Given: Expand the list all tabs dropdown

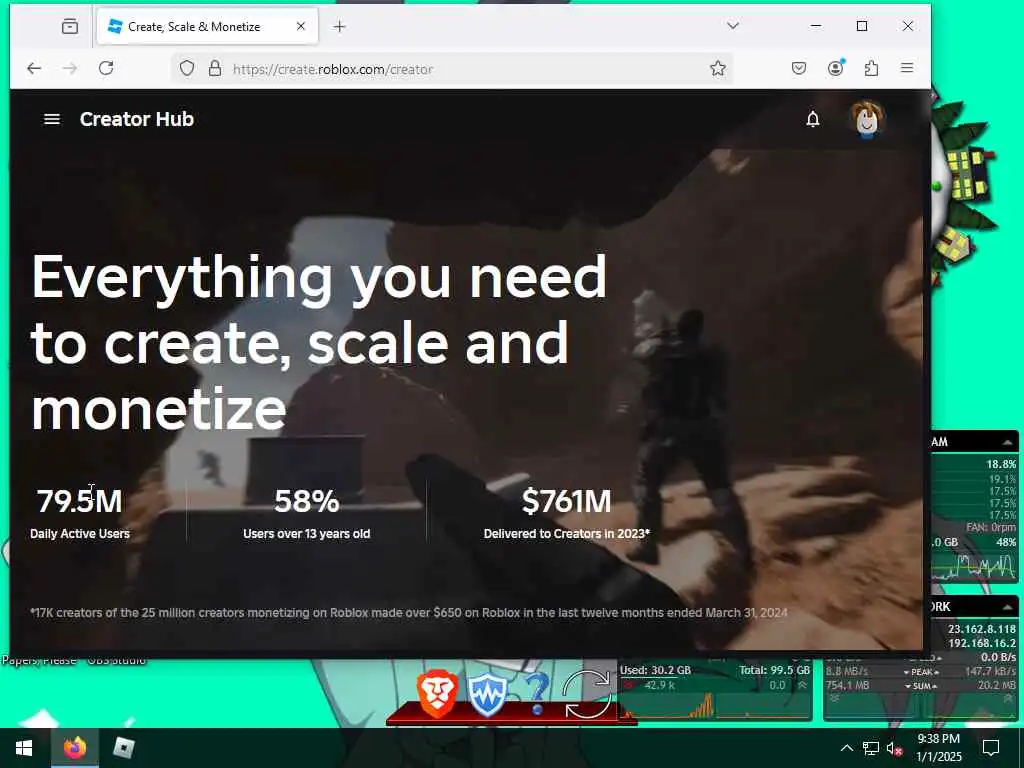Looking at the screenshot, I should 733,25.
